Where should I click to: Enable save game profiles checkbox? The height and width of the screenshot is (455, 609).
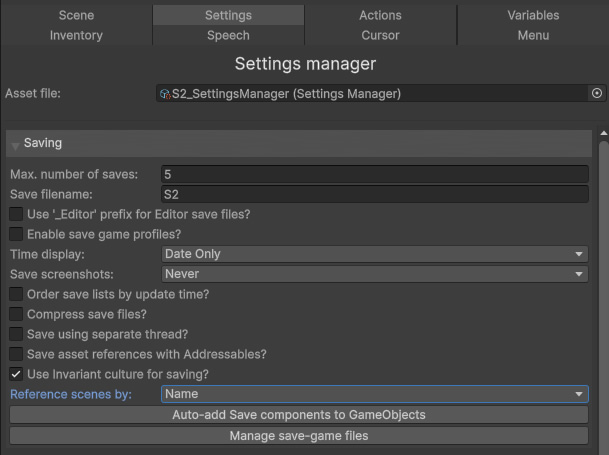(x=16, y=234)
